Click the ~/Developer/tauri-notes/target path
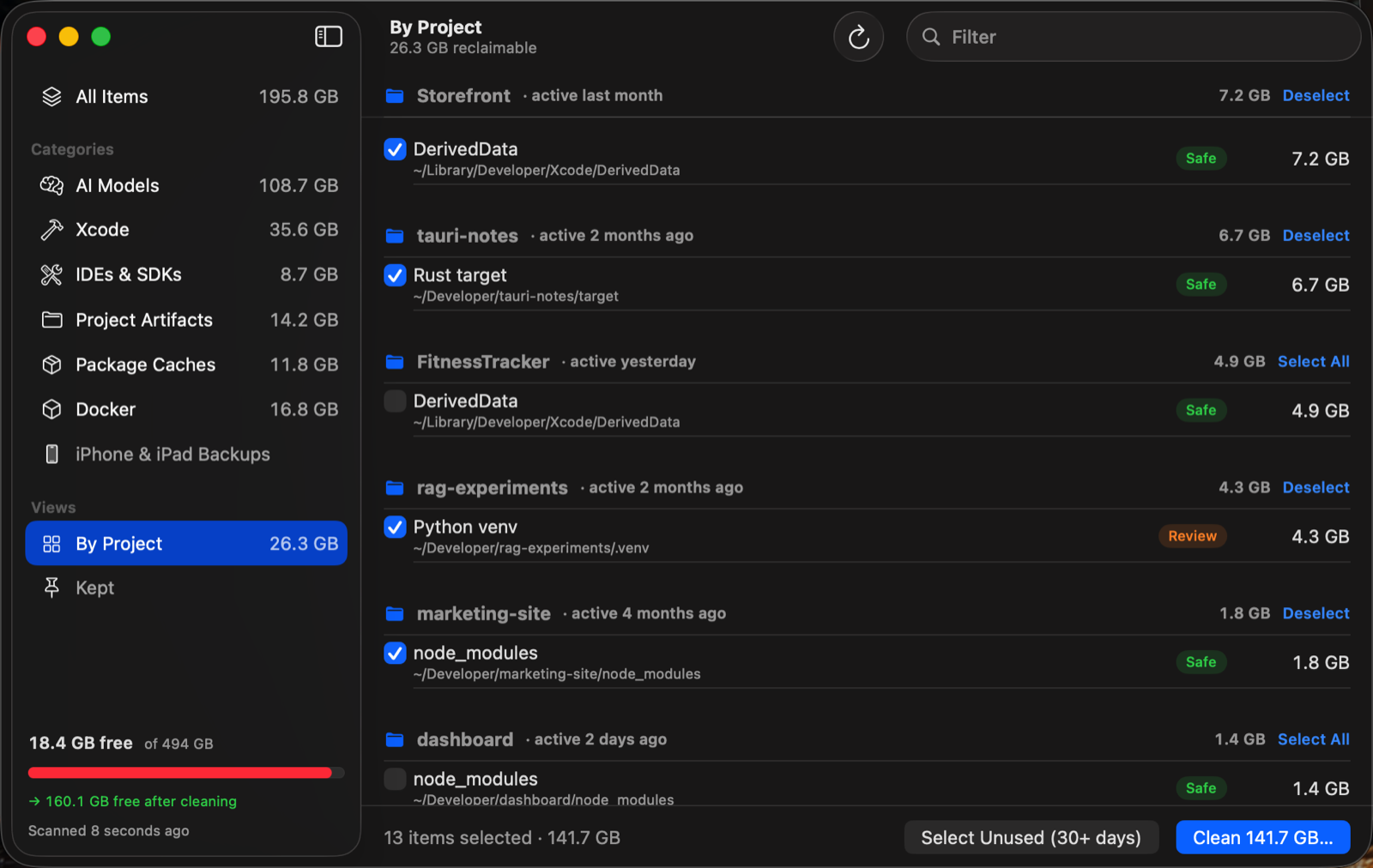This screenshot has height=868, width=1373. click(516, 296)
